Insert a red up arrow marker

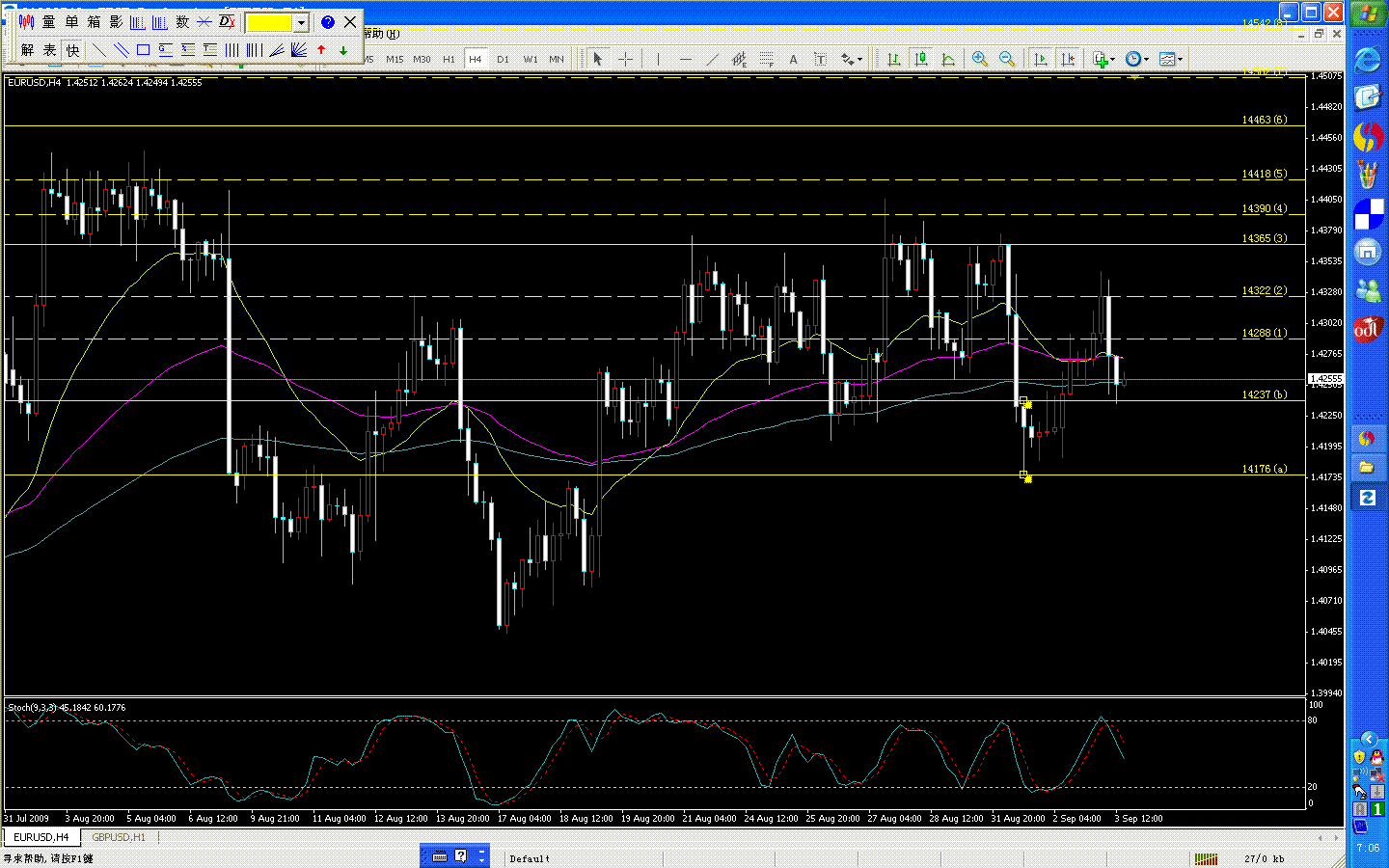point(321,50)
